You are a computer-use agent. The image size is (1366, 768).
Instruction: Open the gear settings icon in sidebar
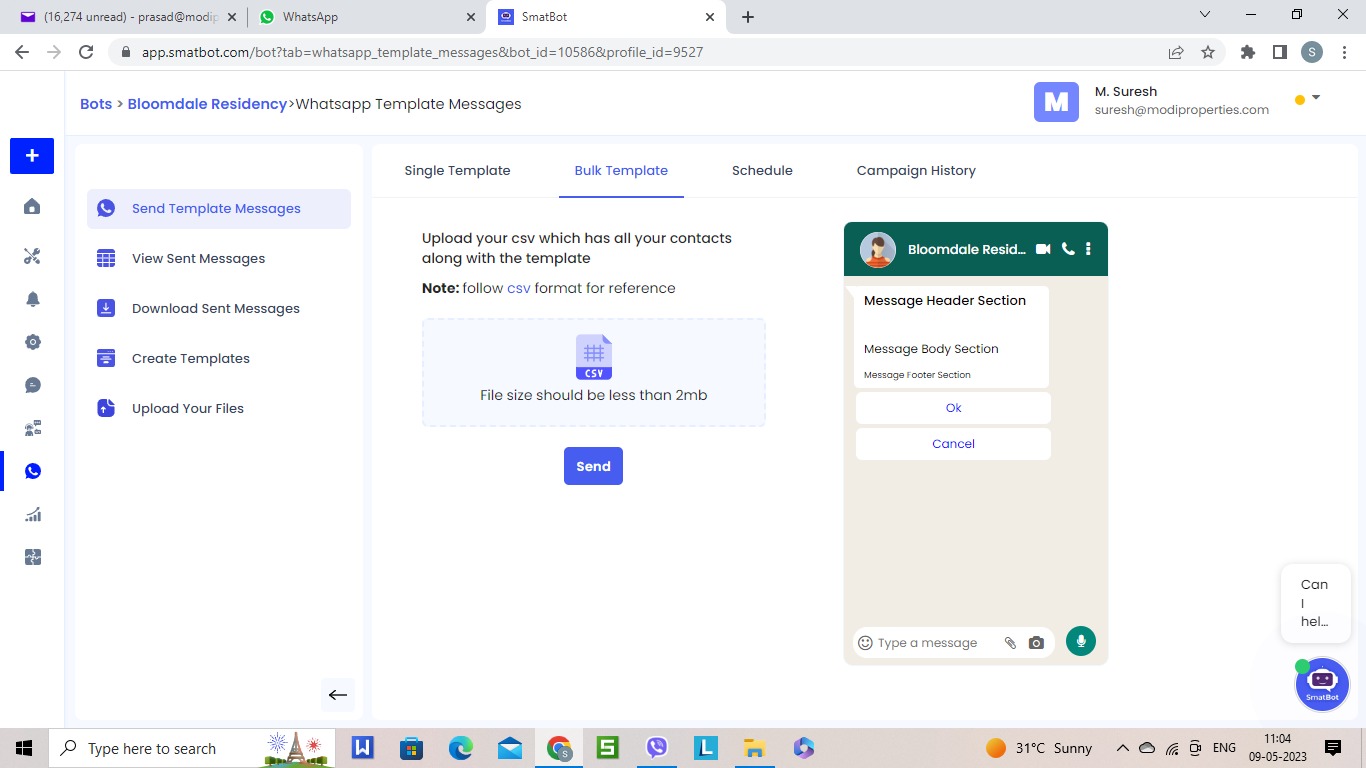pyautogui.click(x=32, y=342)
